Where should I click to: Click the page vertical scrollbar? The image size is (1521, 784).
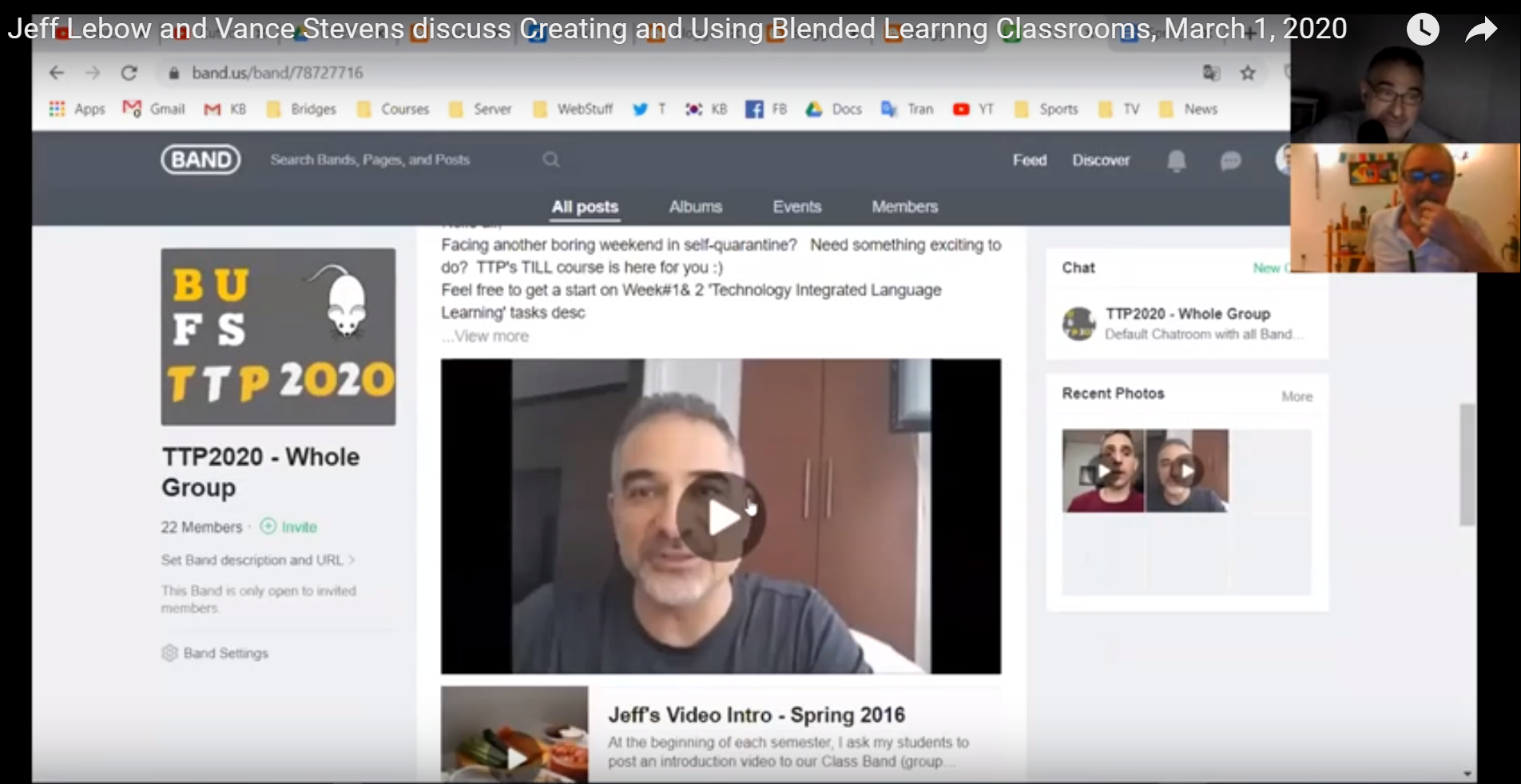[x=1467, y=465]
